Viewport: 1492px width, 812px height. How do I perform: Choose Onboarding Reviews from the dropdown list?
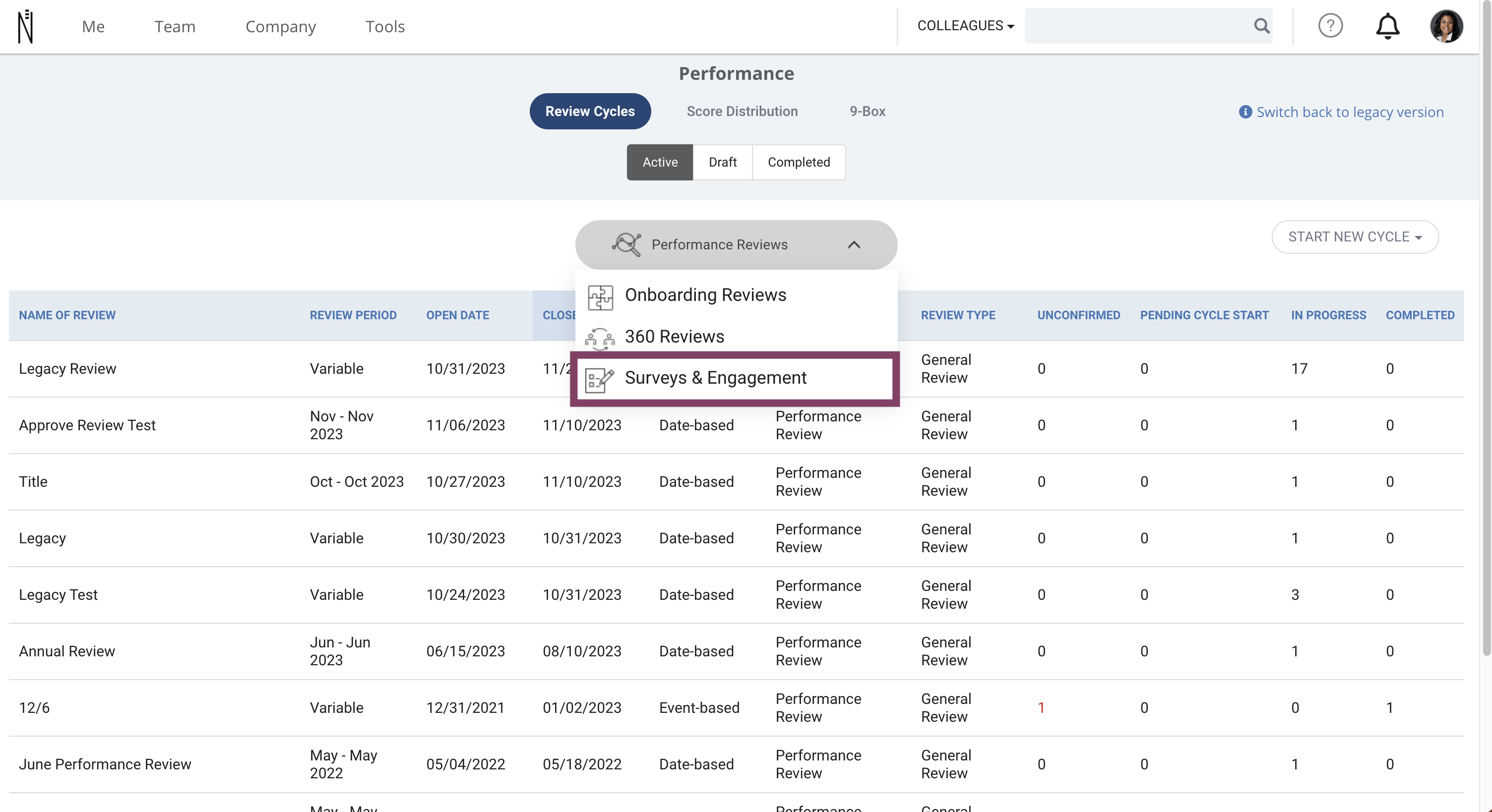pos(736,295)
